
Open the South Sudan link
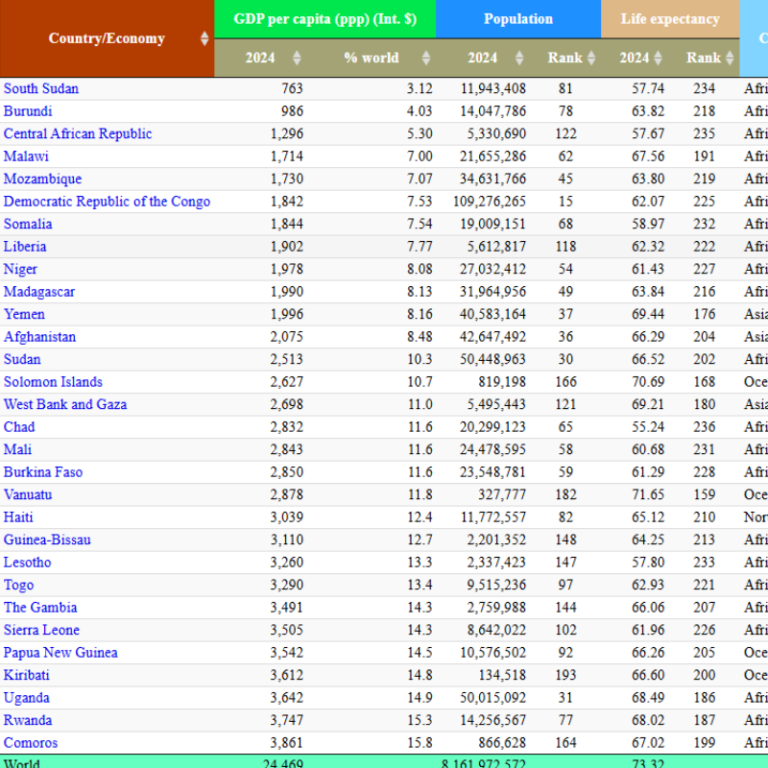click(41, 89)
